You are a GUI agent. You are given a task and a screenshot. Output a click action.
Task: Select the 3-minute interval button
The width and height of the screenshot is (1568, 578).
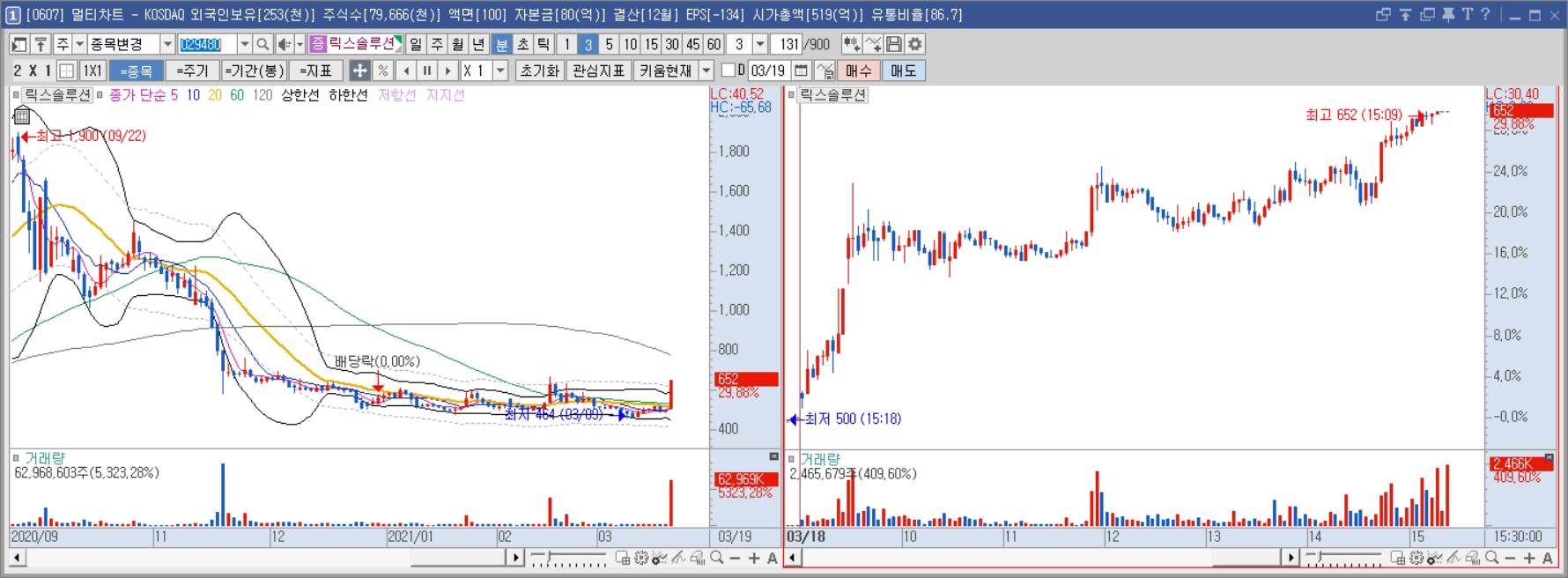[x=588, y=44]
